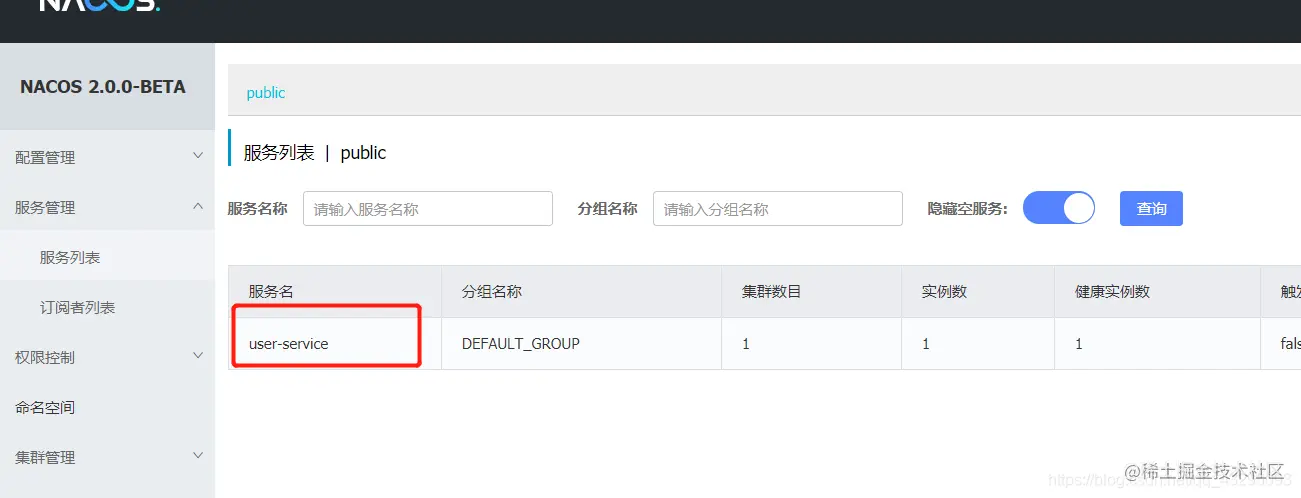Click the NACOS 2.0.0-BETA version title
1301x498 pixels.
click(103, 87)
